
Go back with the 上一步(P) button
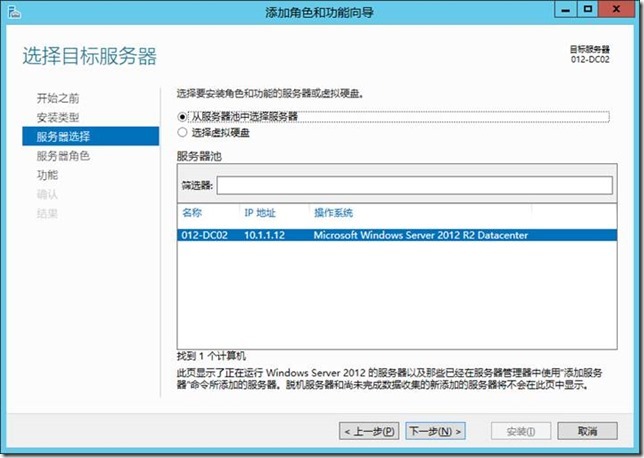click(369, 431)
